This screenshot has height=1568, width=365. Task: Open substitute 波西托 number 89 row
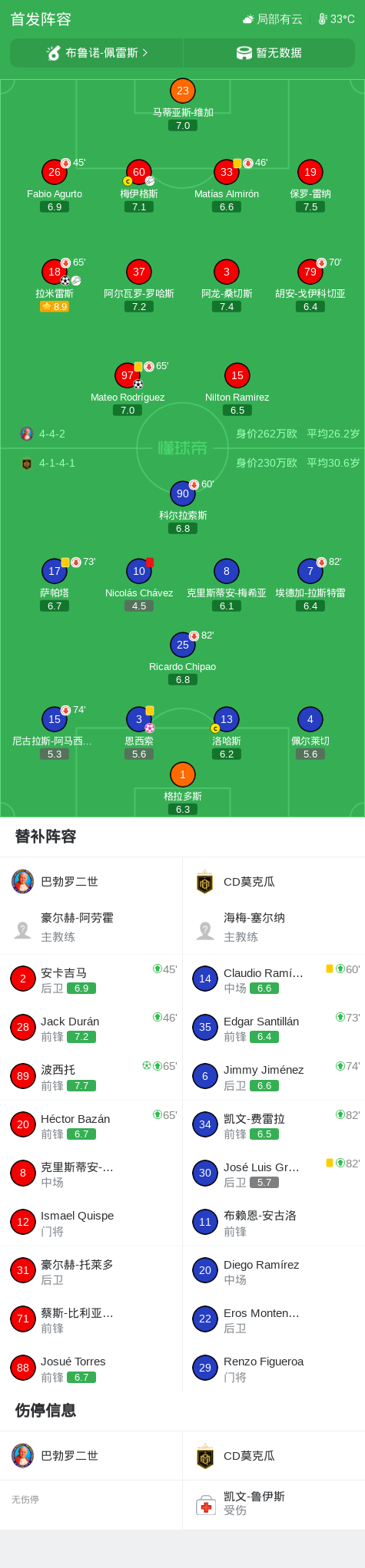click(91, 1076)
